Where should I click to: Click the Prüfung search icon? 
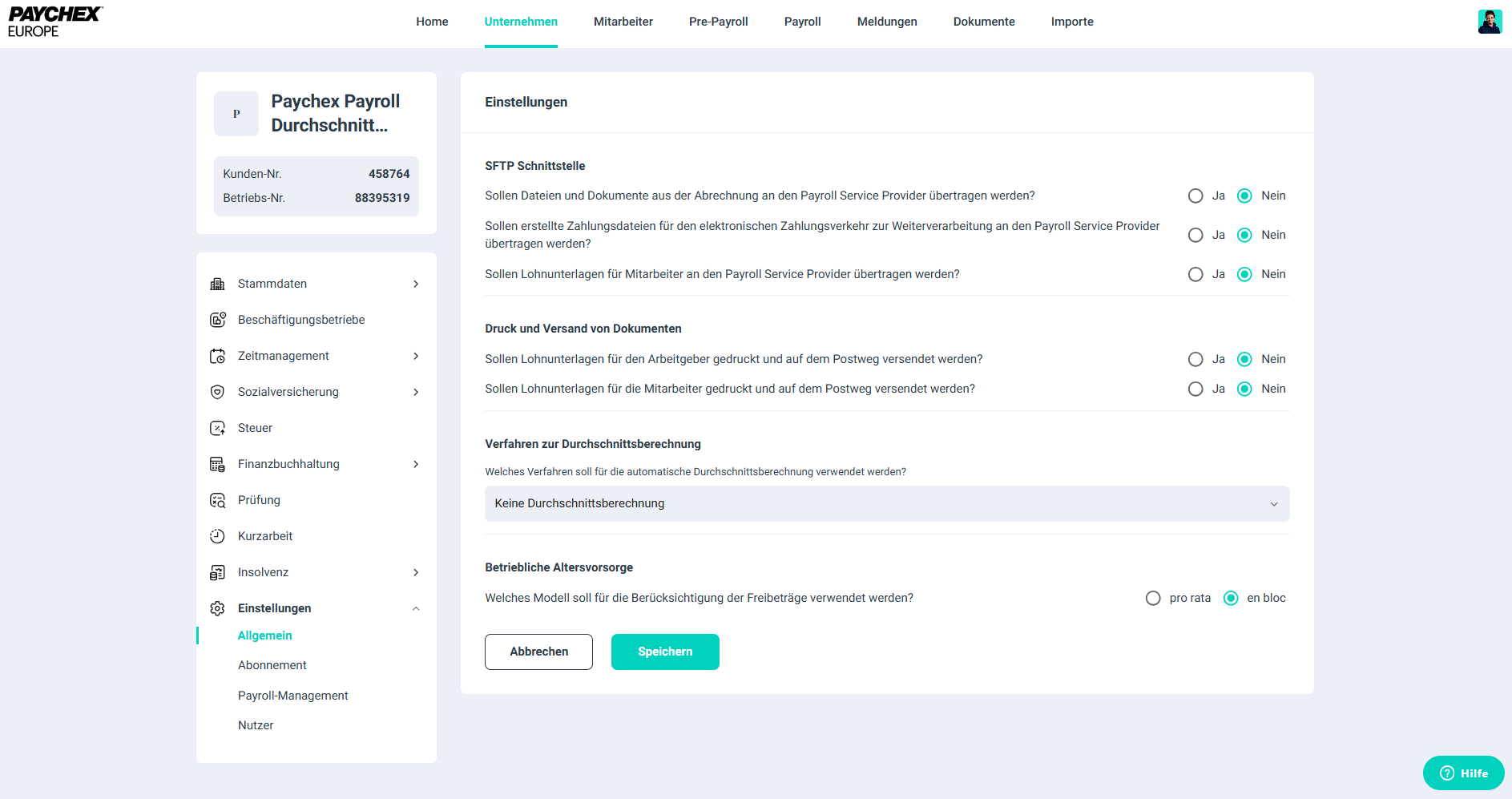click(x=217, y=500)
